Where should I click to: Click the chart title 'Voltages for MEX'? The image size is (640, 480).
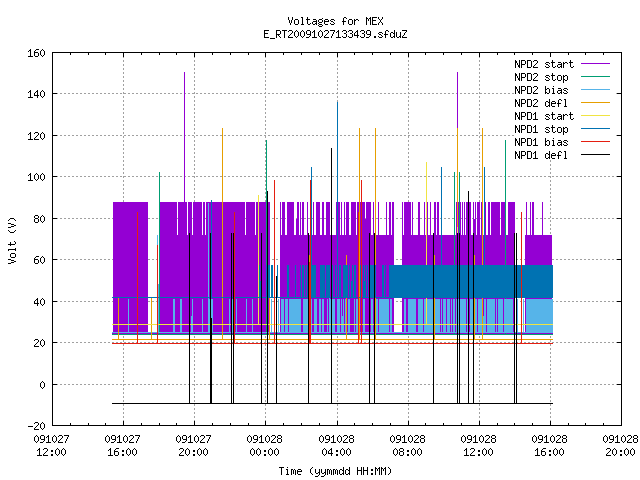335,21
